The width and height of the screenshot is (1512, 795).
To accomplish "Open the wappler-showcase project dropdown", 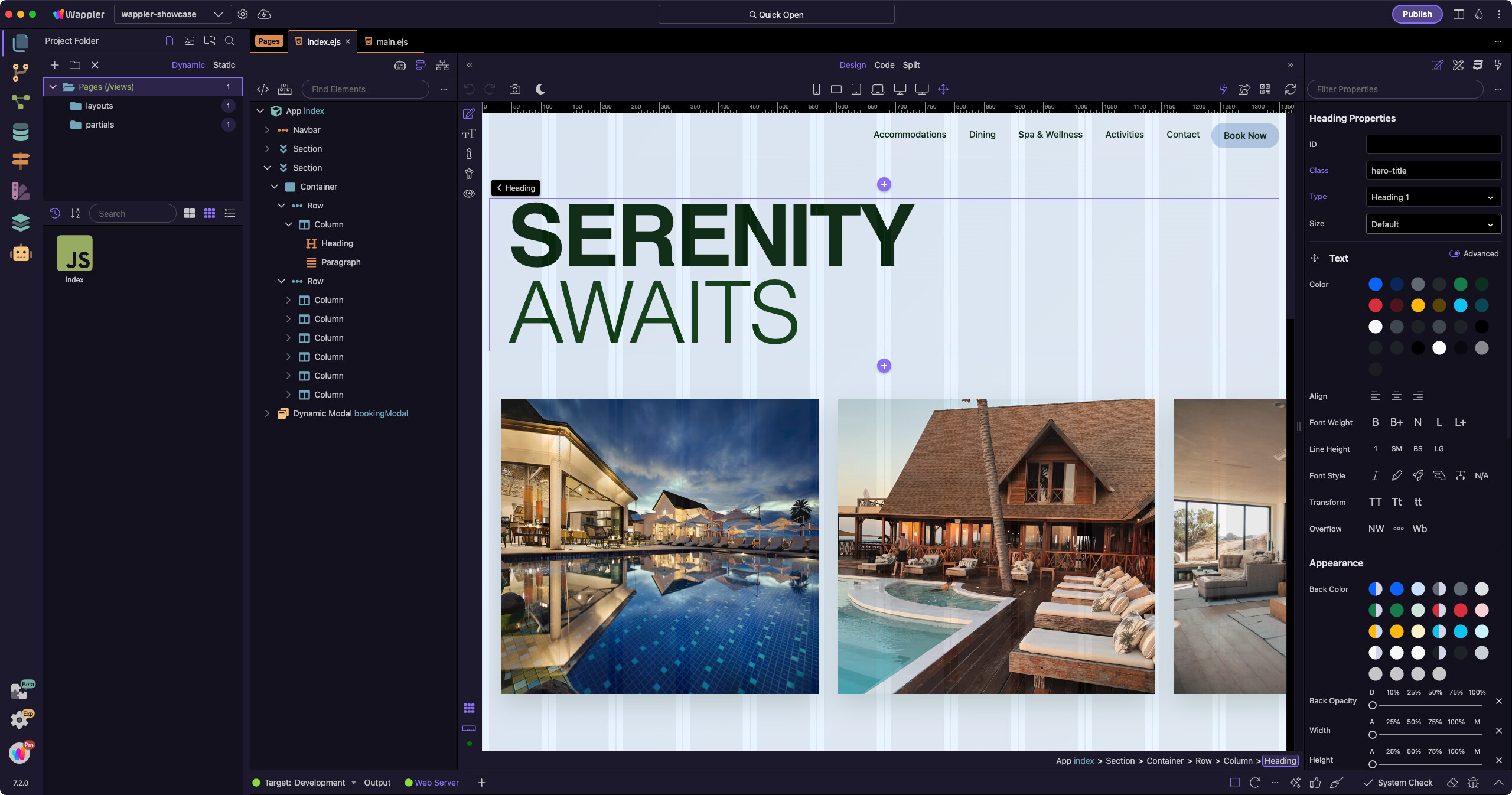I will point(172,14).
